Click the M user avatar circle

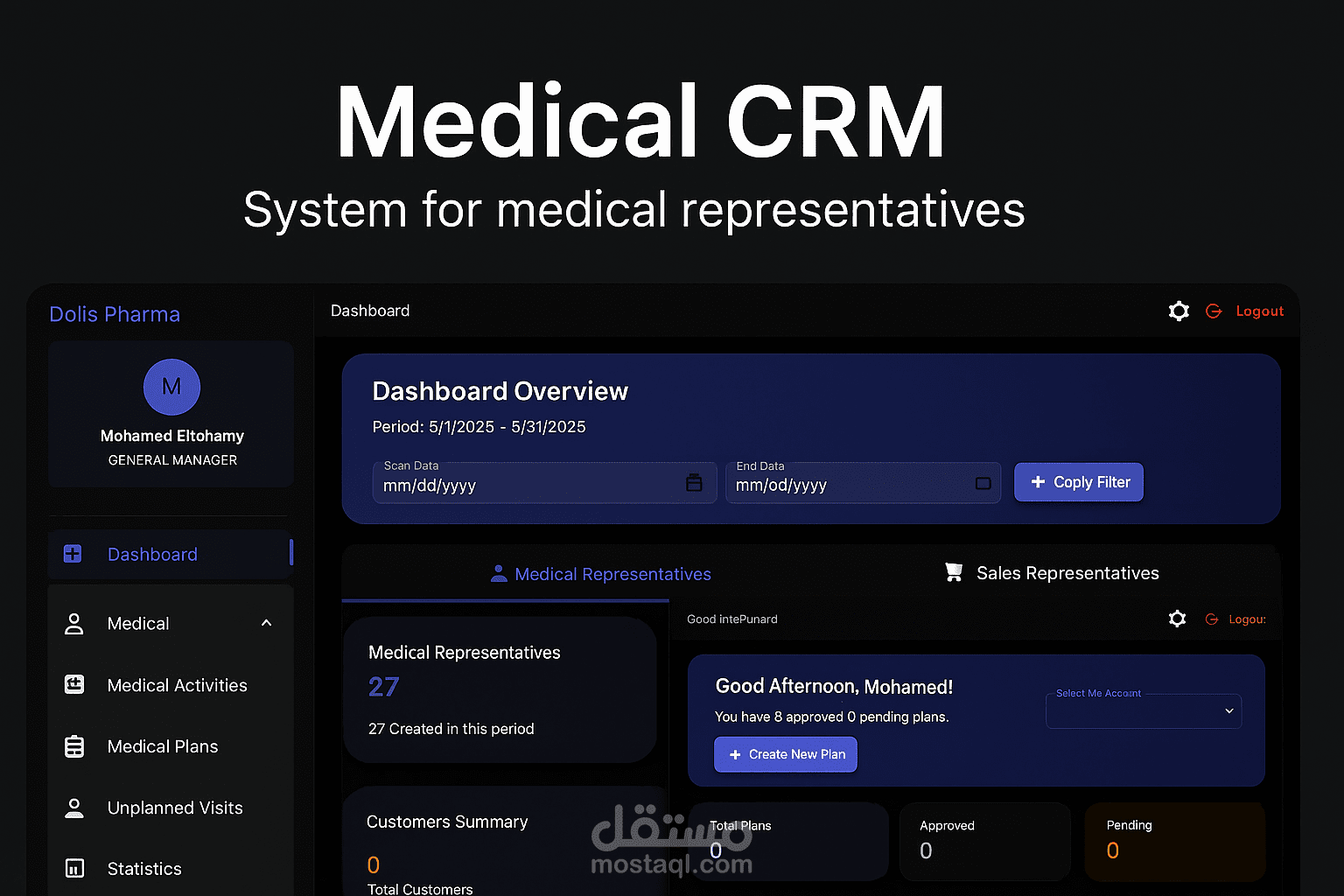coord(171,387)
